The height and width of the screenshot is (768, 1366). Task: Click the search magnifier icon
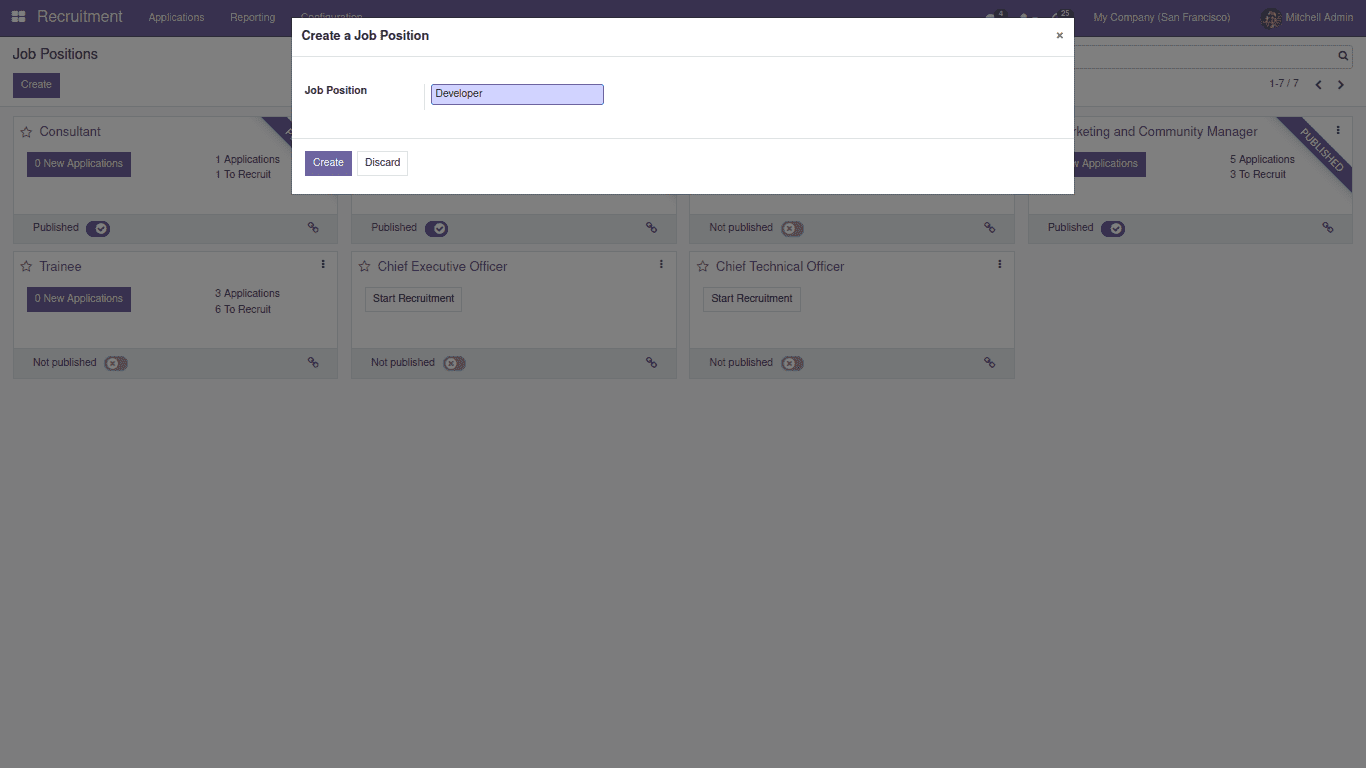(1343, 56)
